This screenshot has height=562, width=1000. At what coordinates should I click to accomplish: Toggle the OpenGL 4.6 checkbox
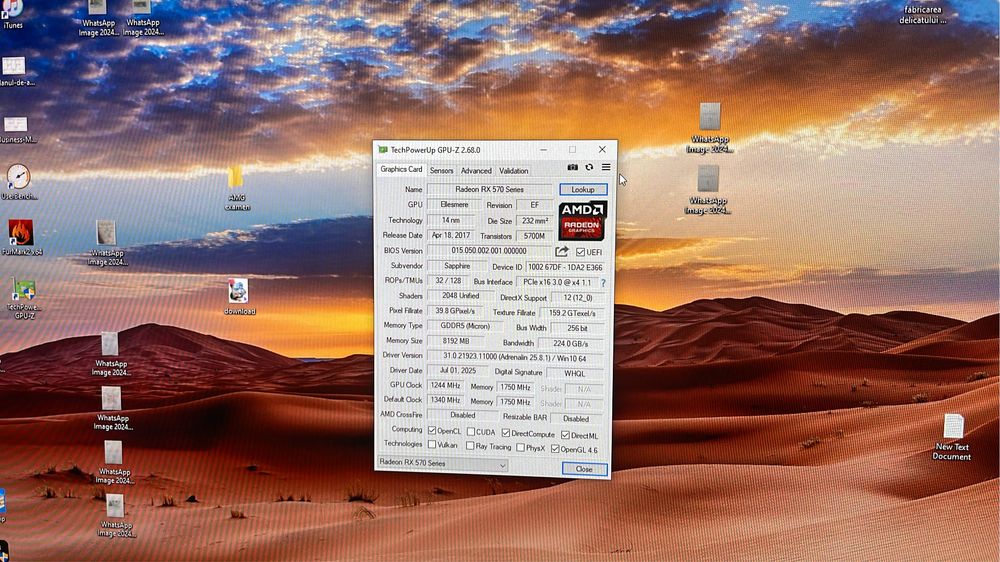point(555,449)
